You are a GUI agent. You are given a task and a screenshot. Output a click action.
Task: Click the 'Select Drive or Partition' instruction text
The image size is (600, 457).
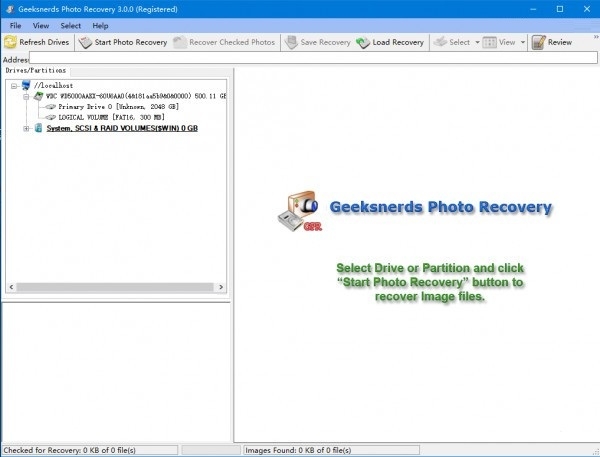pyautogui.click(x=430, y=282)
